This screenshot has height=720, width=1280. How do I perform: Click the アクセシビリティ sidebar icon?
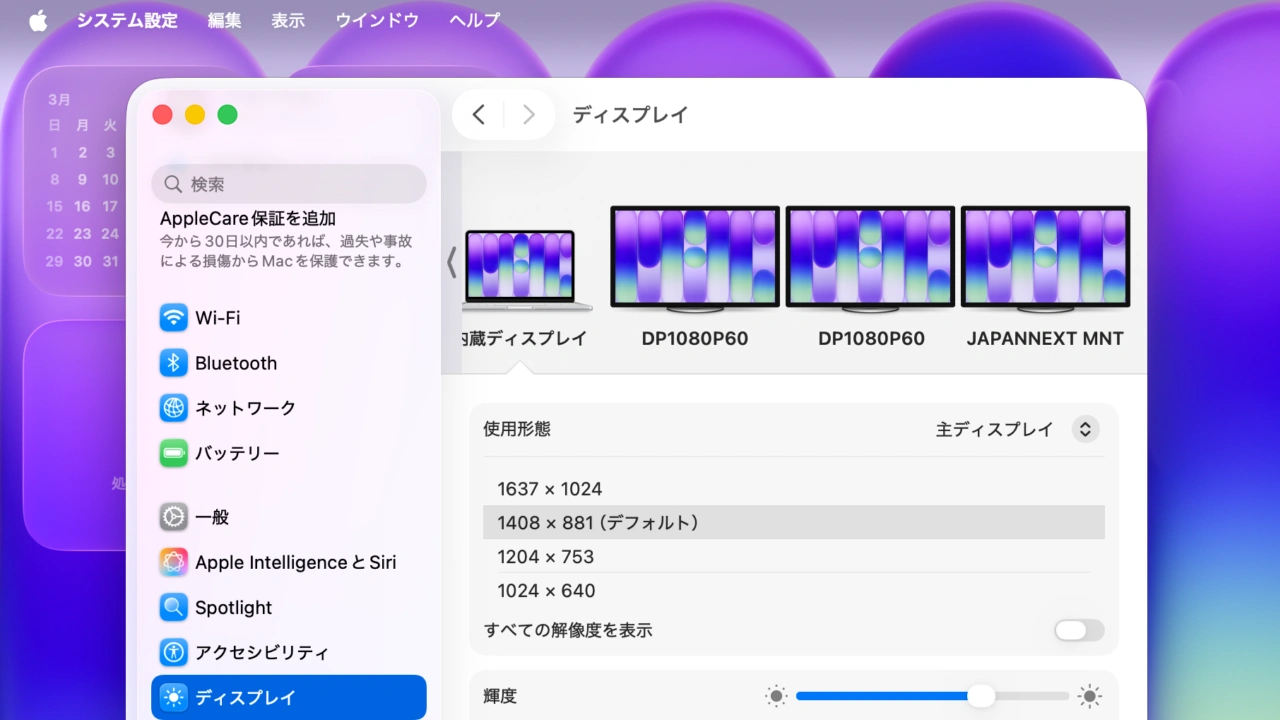[x=173, y=652]
